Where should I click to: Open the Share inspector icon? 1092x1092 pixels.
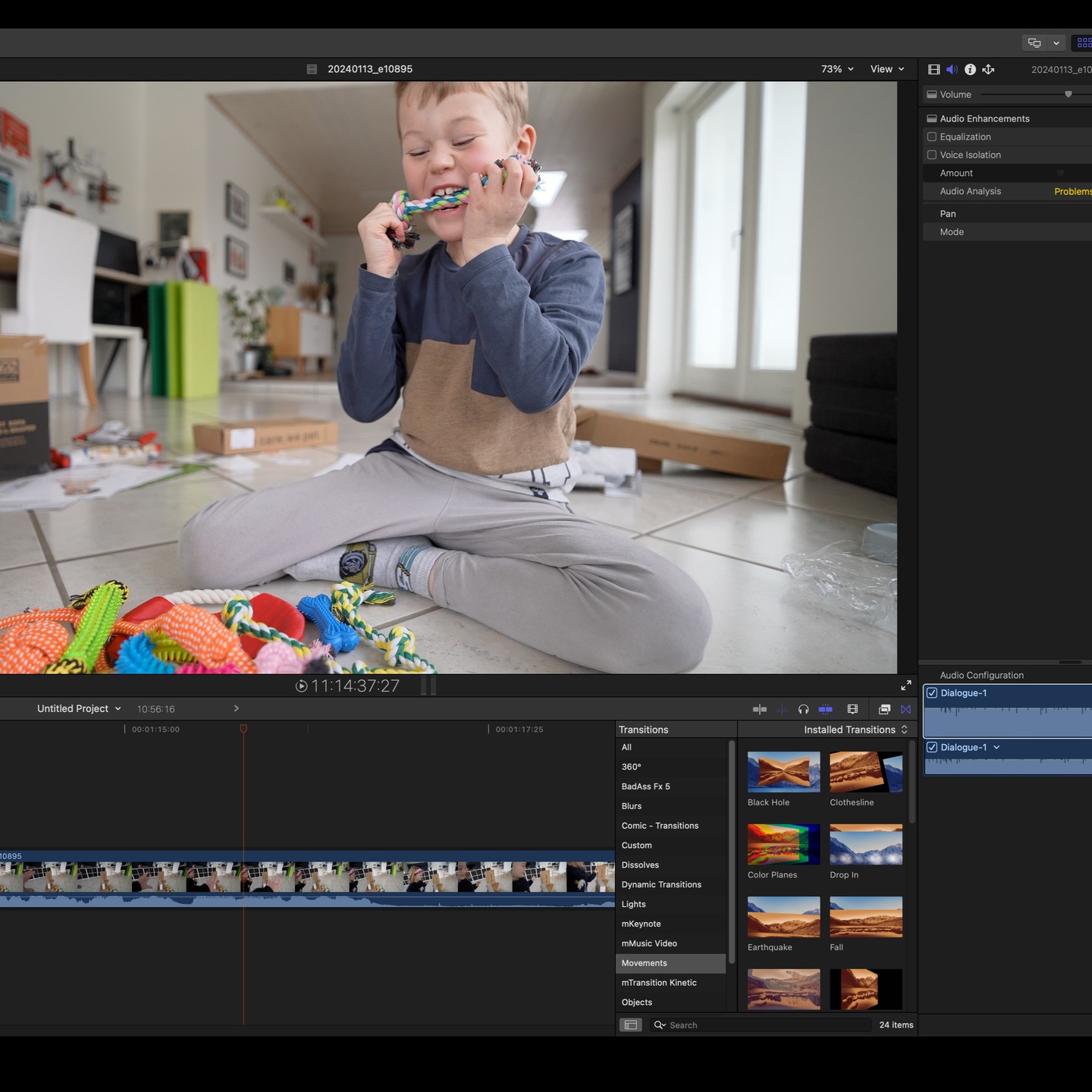click(988, 69)
